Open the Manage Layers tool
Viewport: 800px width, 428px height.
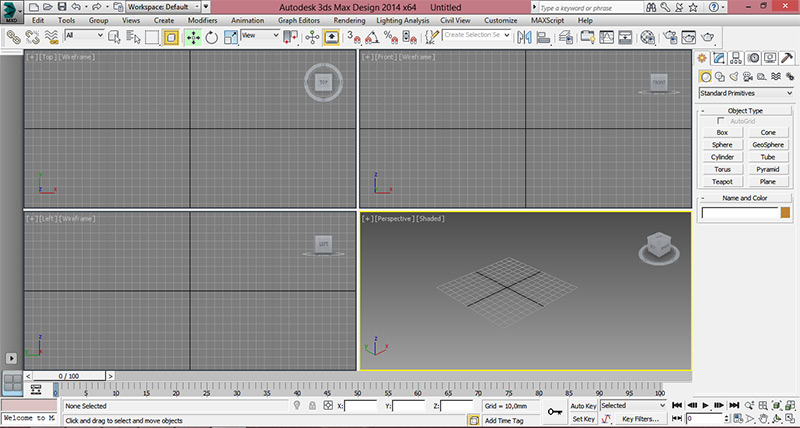pos(566,37)
